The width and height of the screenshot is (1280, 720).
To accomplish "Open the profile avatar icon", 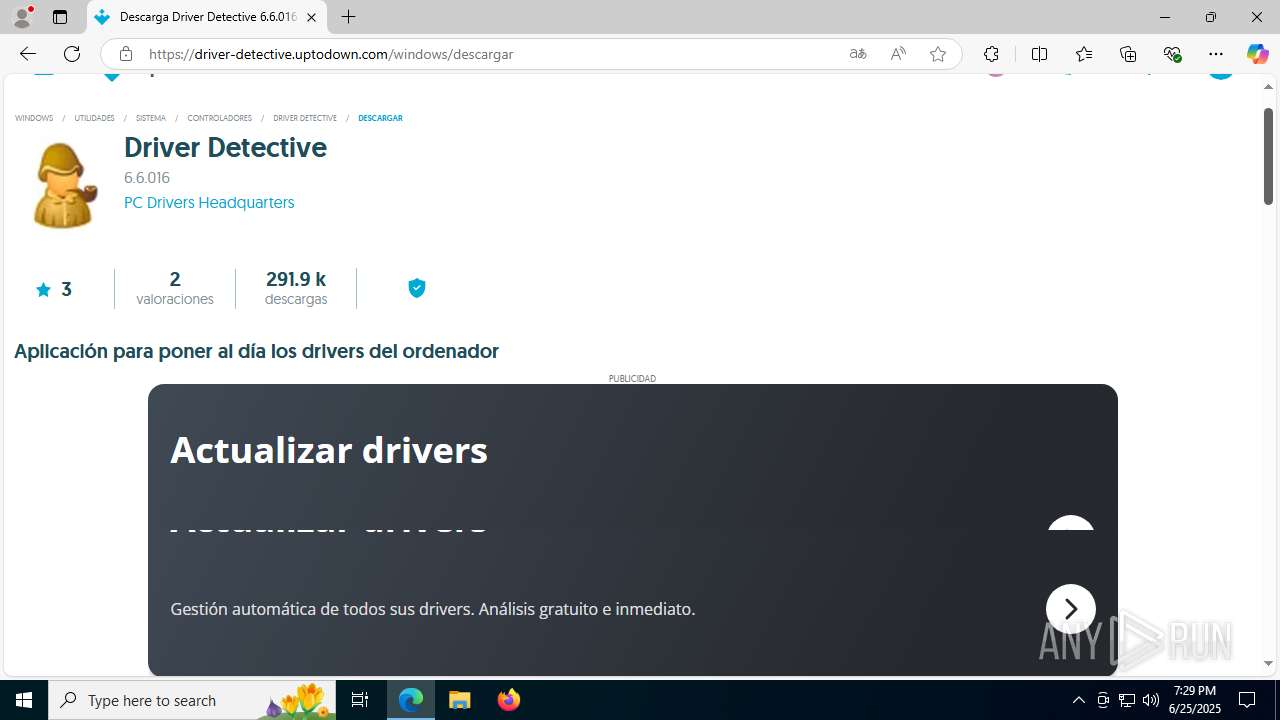I will point(22,17).
